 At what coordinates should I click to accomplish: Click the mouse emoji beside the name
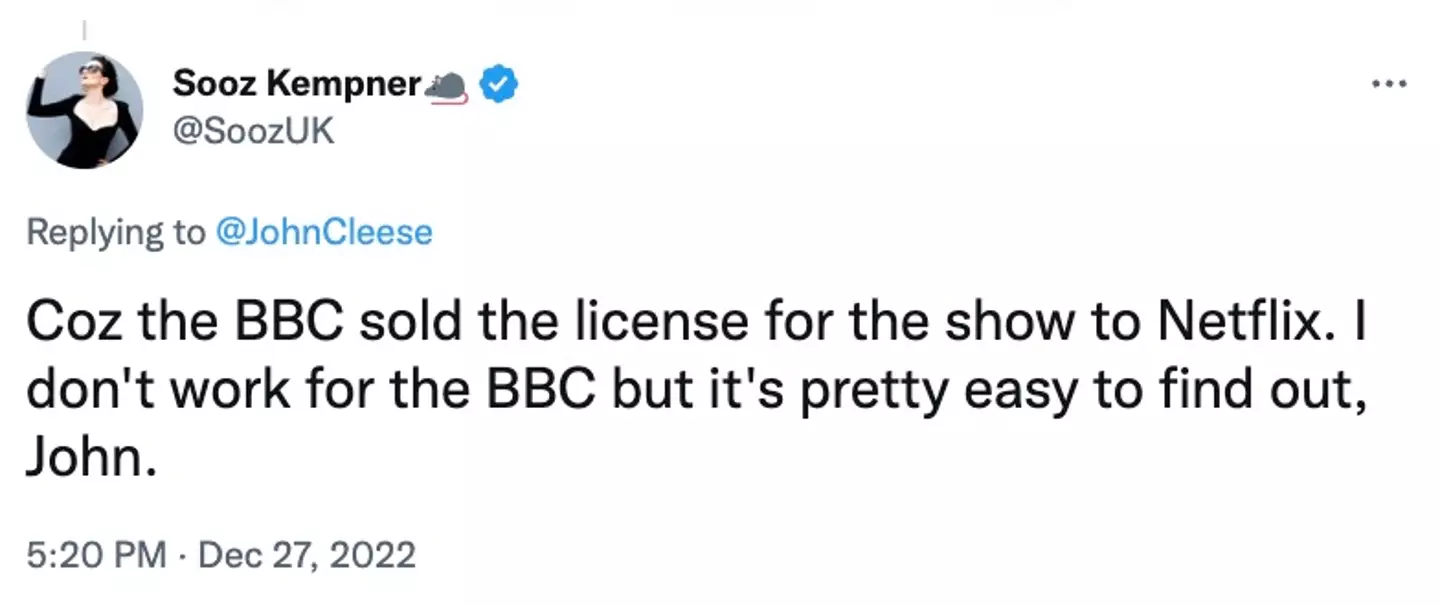(x=446, y=88)
